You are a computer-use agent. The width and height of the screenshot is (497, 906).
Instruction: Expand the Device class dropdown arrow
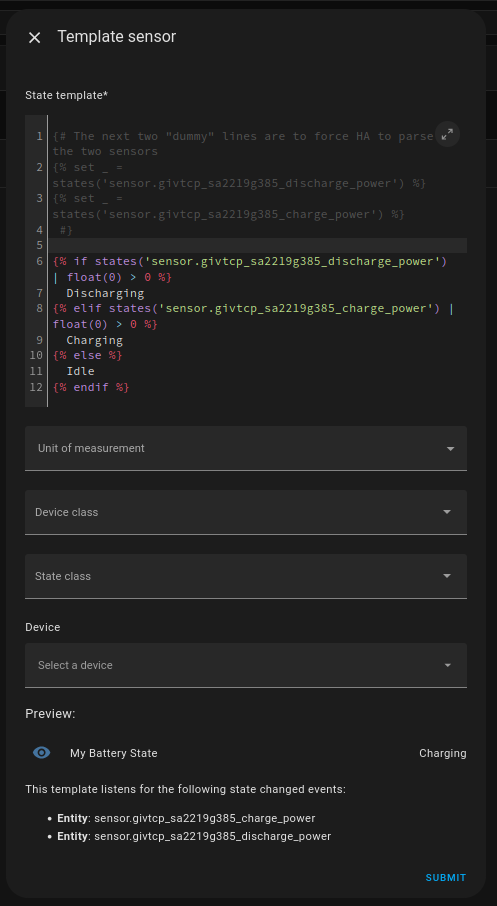point(446,512)
